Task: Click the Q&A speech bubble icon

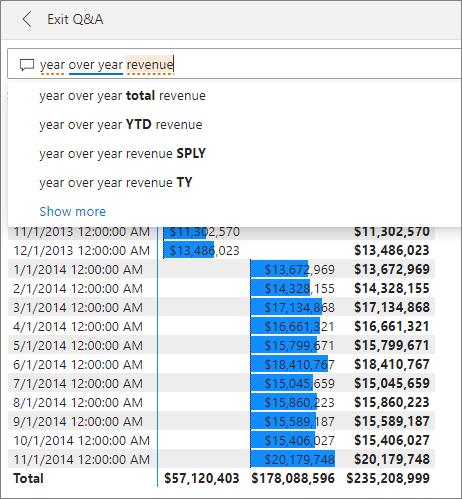Action: click(x=27, y=65)
